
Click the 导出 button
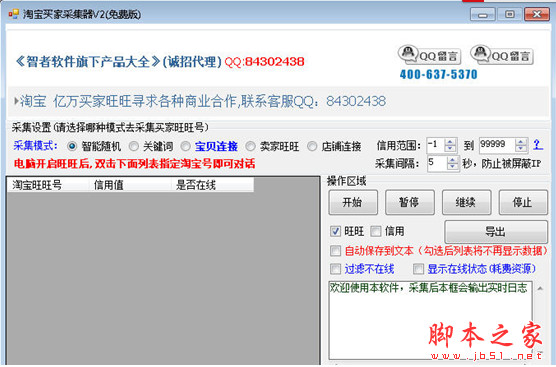pyautogui.click(x=496, y=232)
